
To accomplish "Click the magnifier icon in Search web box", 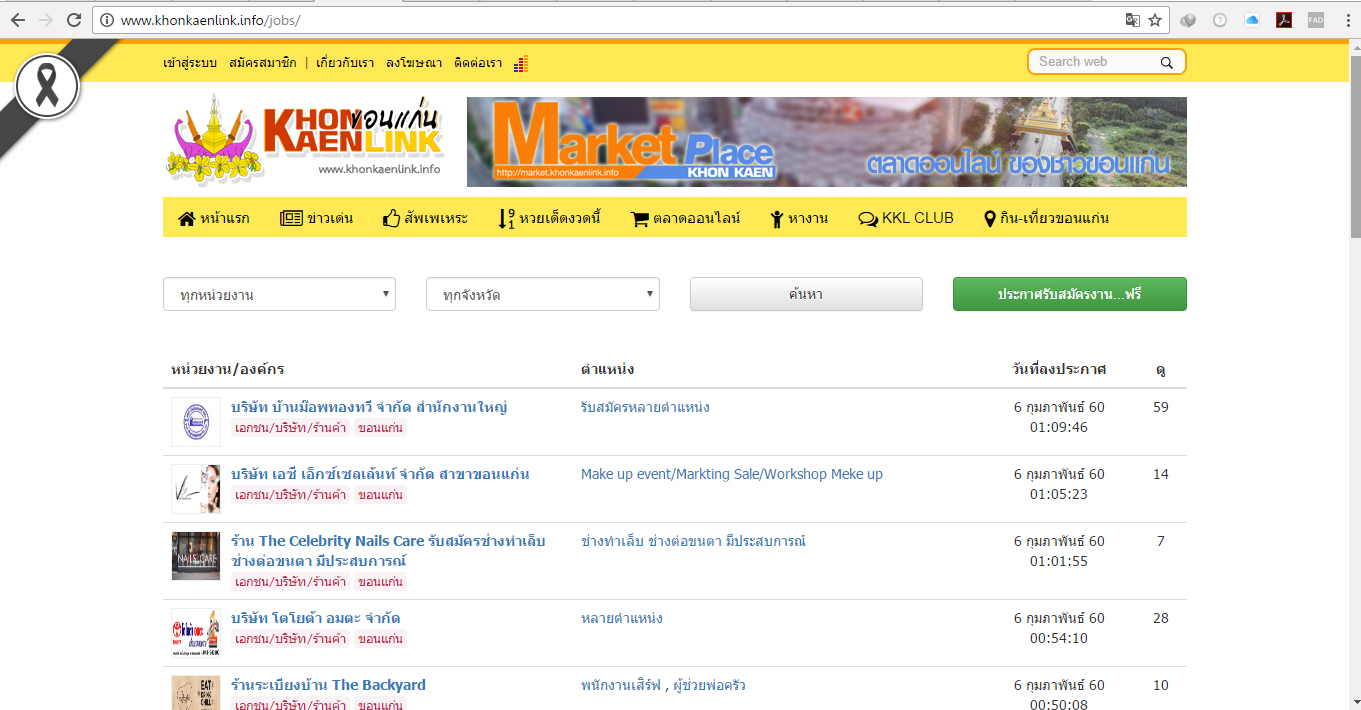I will point(1166,62).
